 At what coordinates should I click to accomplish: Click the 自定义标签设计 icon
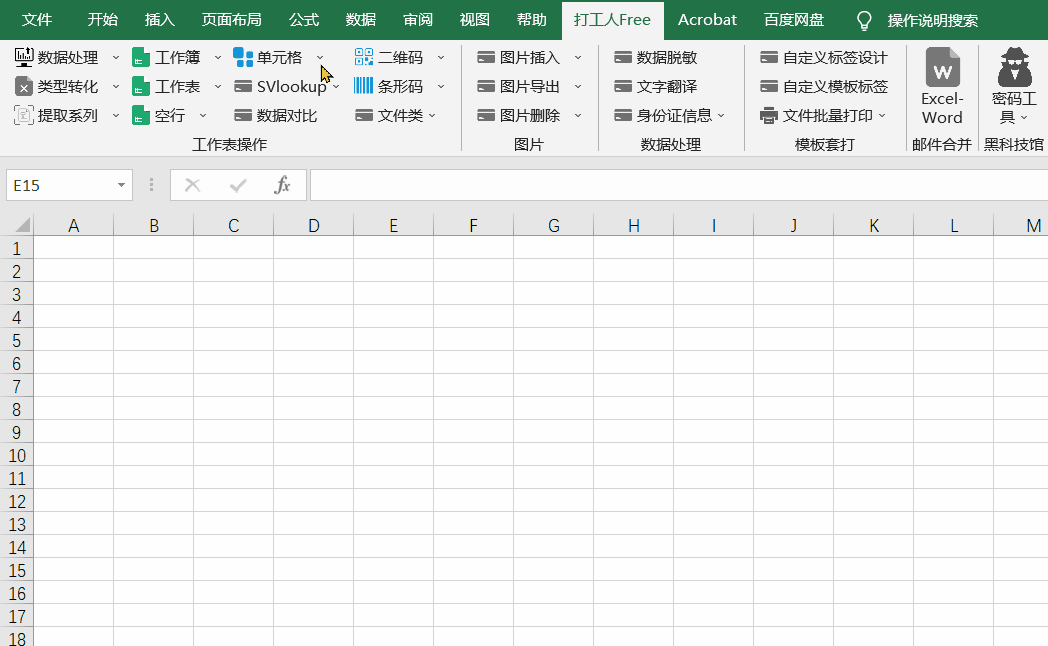click(769, 57)
